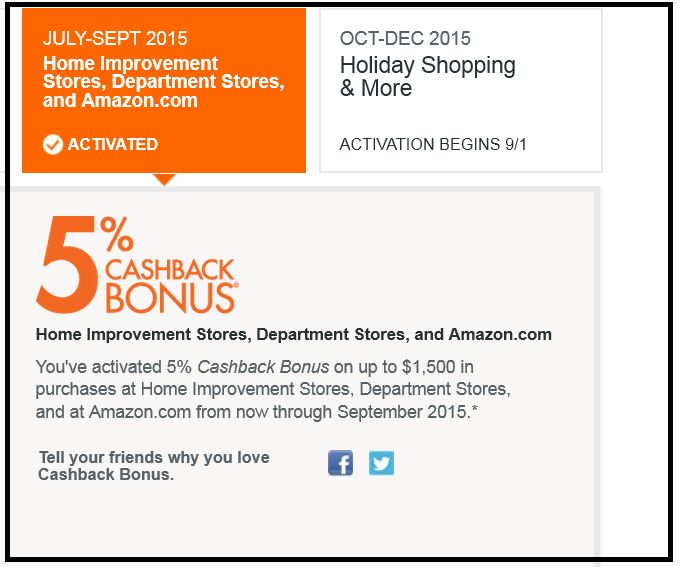Image resolution: width=680 pixels, height=567 pixels.
Task: Click the JULY-SEPT 2015 date label
Action: pos(115,39)
